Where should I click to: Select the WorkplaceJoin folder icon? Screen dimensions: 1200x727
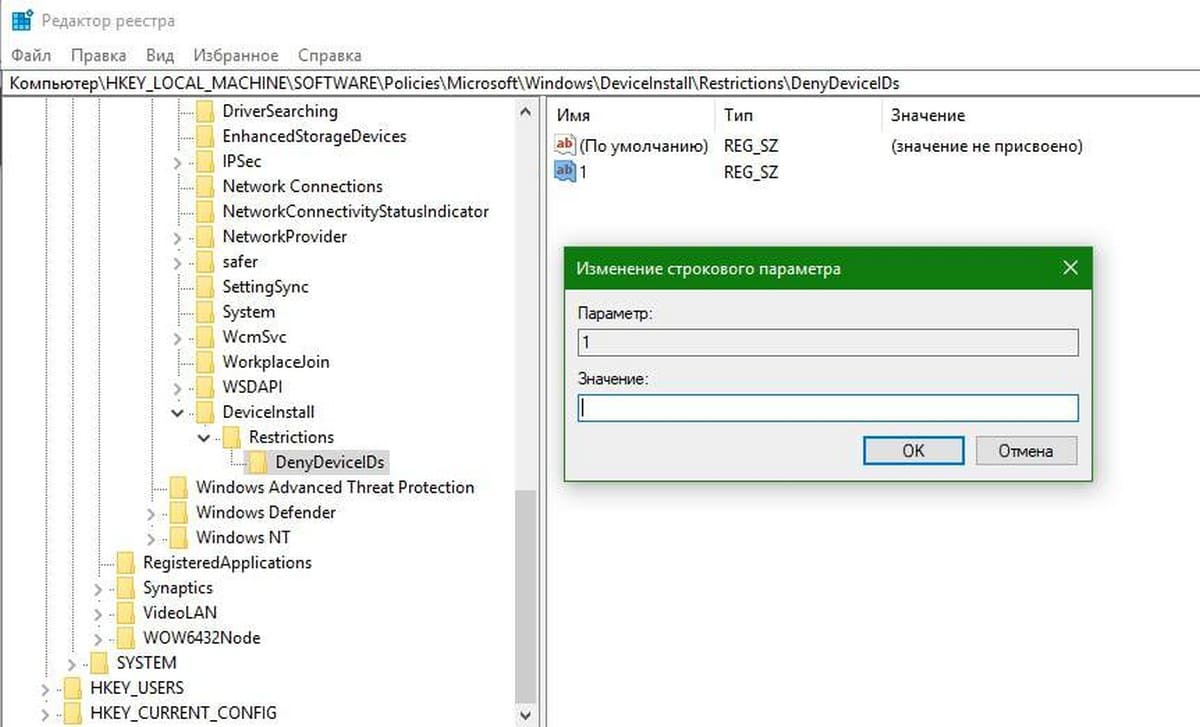click(x=205, y=361)
